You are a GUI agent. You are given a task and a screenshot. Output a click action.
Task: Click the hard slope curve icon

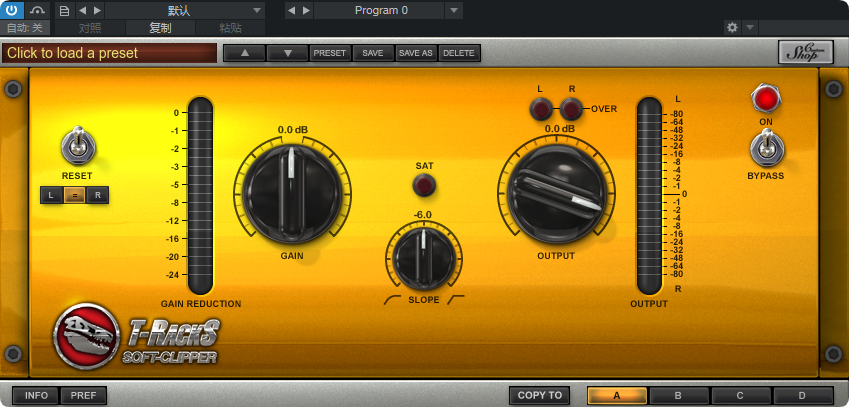pos(456,300)
